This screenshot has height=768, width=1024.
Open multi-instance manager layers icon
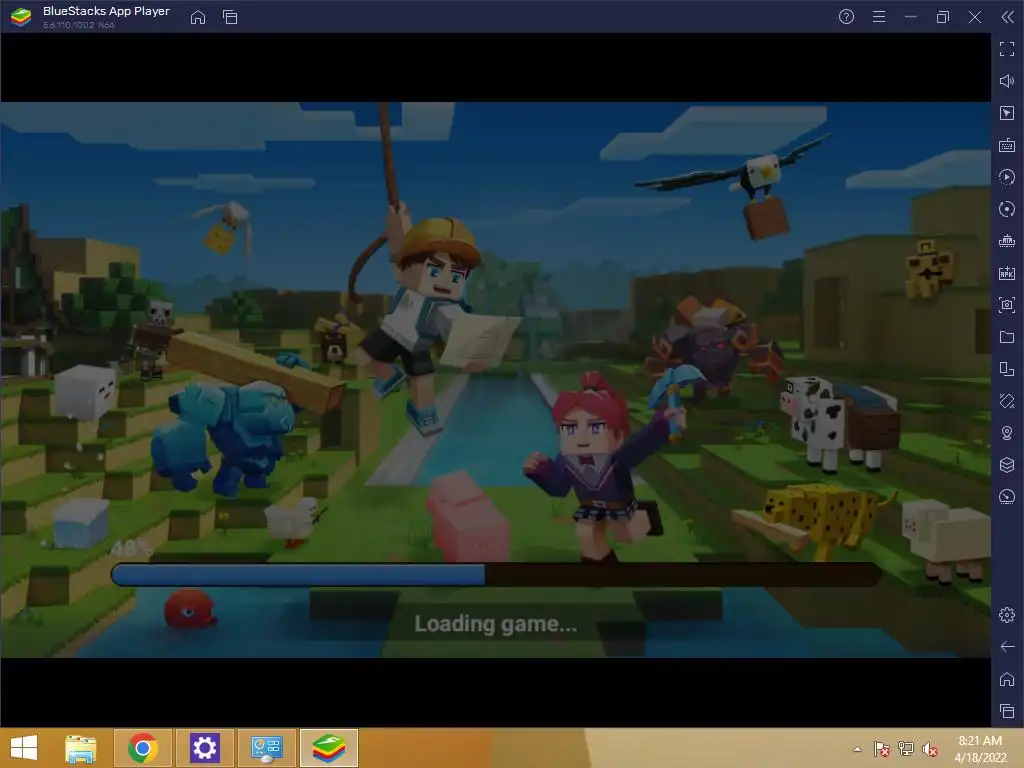1007,465
